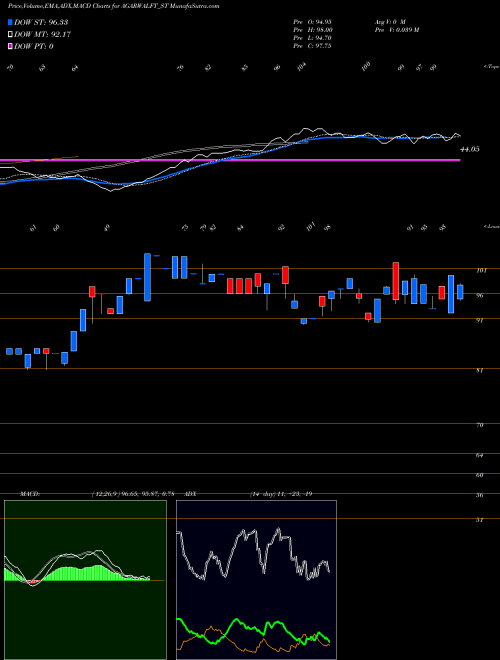Click the 100 tops label

(366, 65)
